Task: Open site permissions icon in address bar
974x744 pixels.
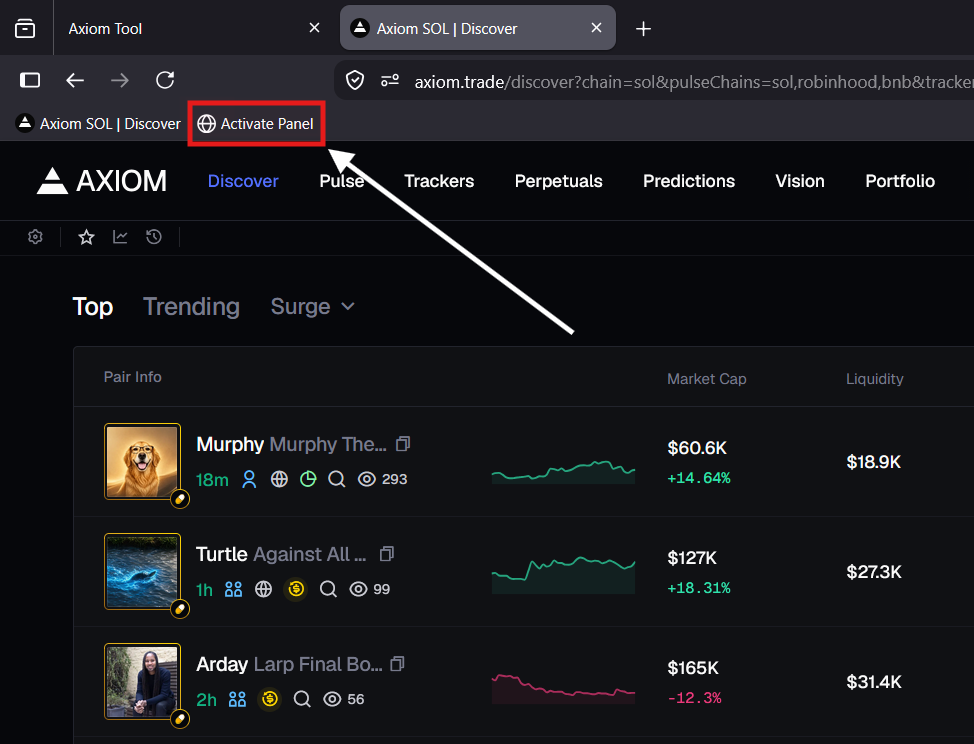Action: [390, 81]
